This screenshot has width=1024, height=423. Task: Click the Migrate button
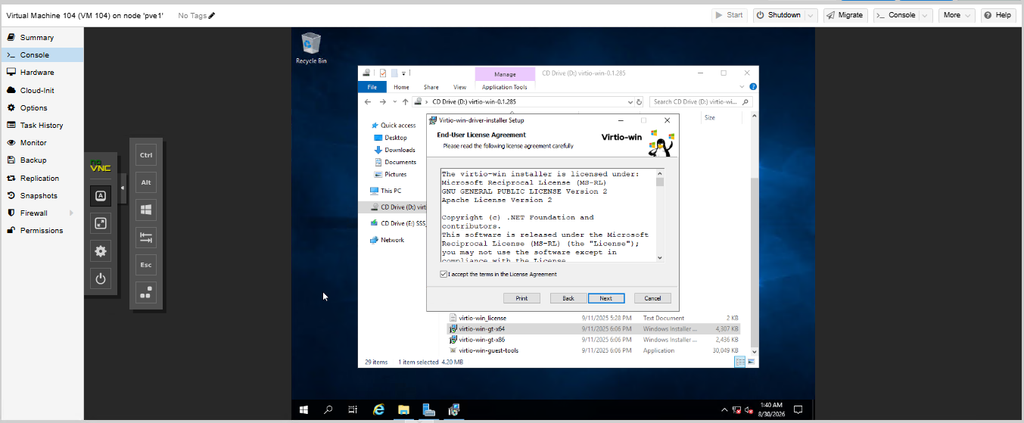(846, 15)
